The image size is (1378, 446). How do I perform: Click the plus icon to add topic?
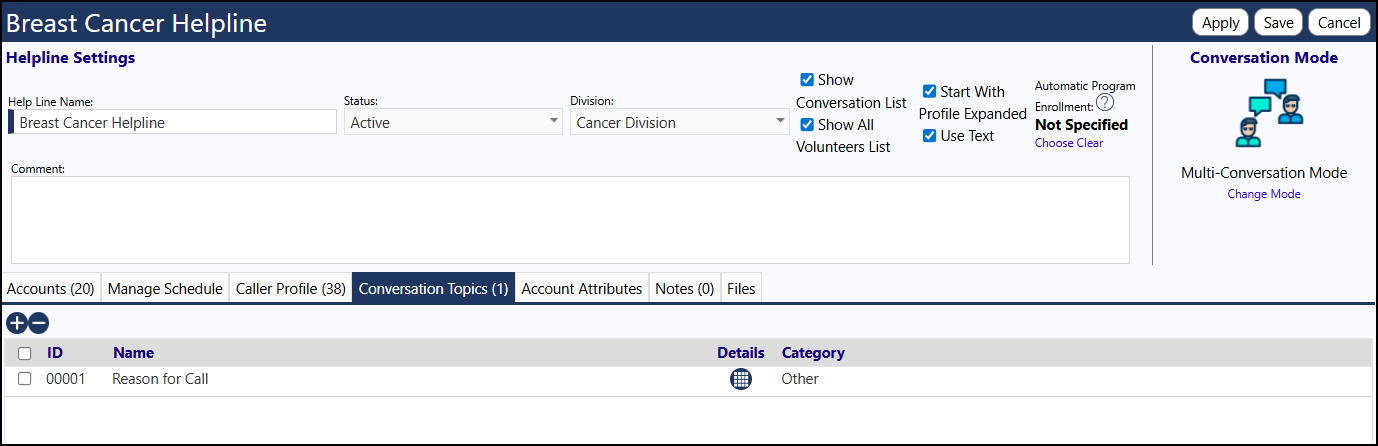(16, 323)
